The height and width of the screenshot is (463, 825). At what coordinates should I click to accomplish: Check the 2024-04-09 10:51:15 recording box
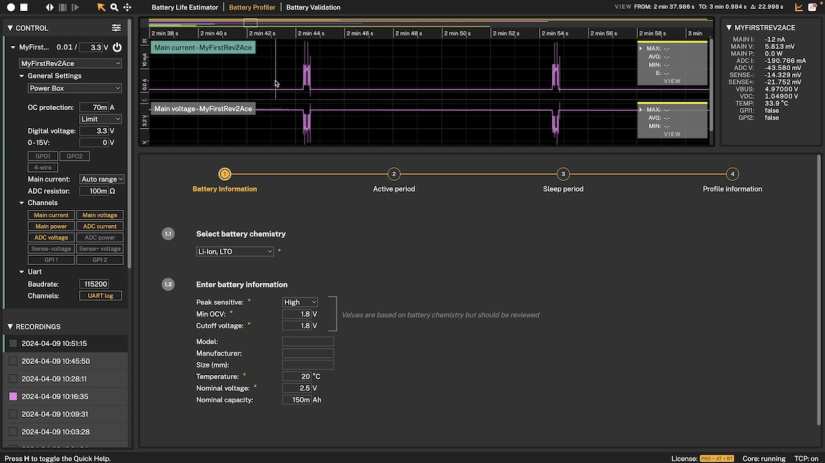coord(13,343)
